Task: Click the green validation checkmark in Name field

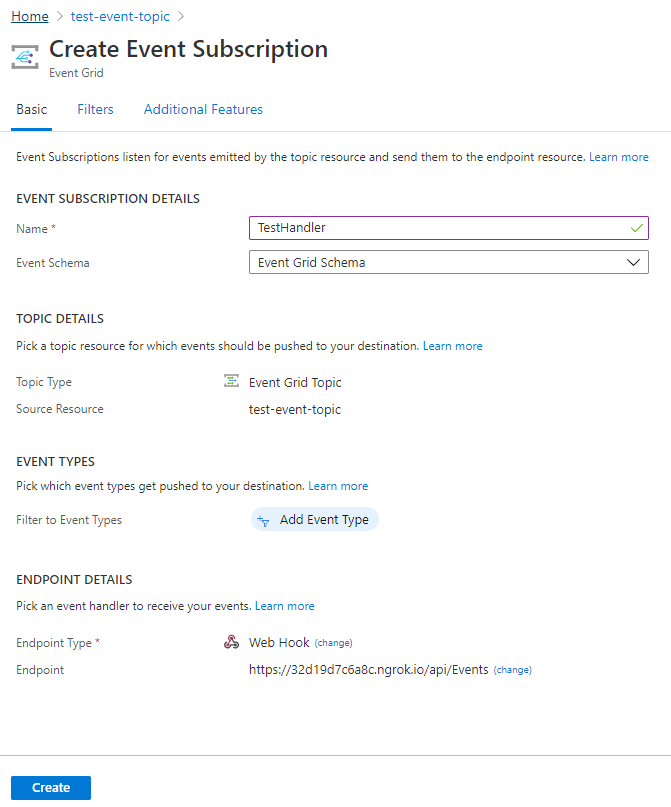Action: 637,228
